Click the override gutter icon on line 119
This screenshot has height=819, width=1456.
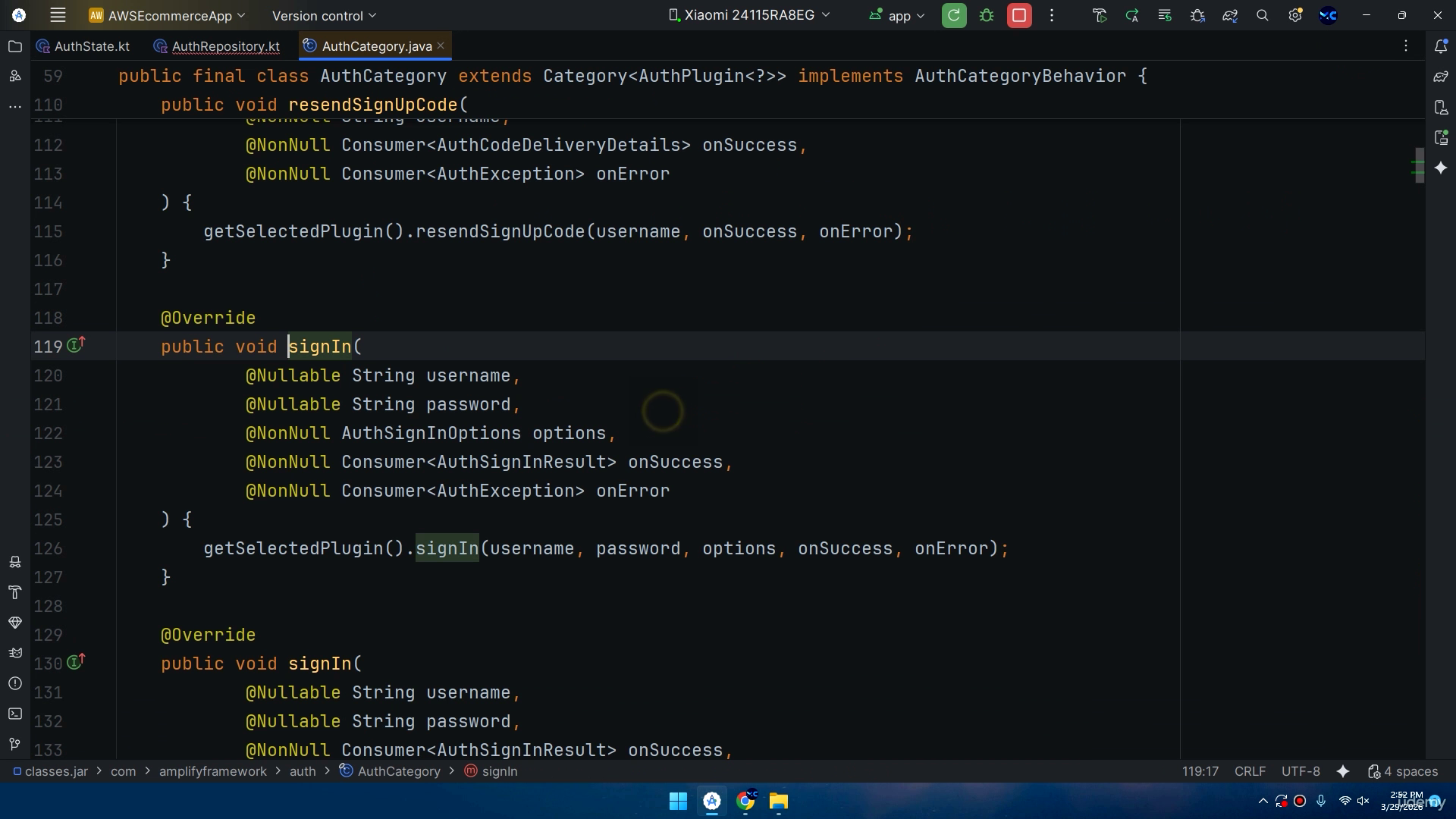76,345
